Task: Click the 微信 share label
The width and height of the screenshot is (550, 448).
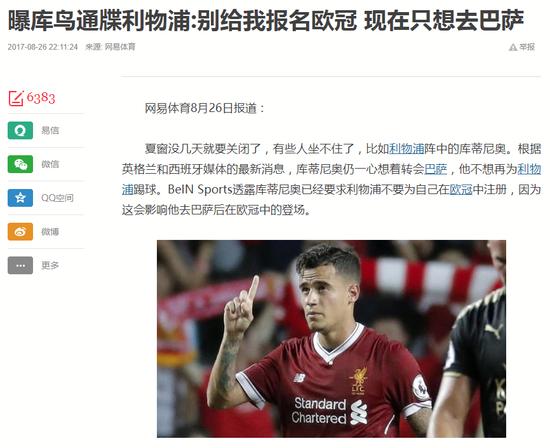Action: click(50, 164)
